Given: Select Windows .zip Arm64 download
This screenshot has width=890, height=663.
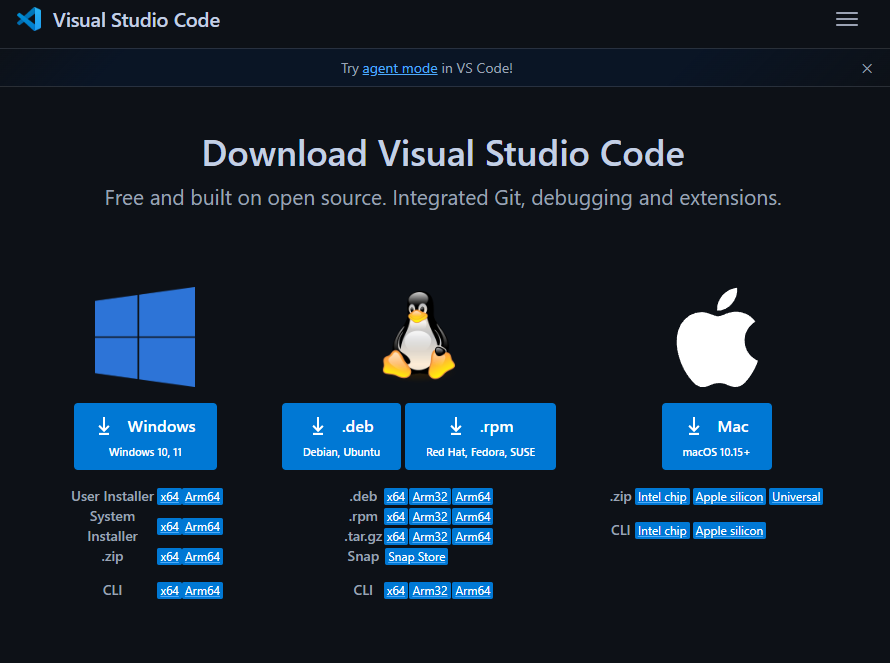Looking at the screenshot, I should [x=202, y=557].
